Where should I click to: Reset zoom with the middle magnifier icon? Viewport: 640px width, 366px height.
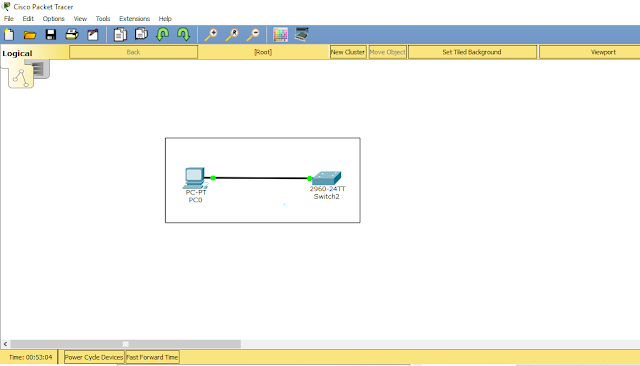[x=232, y=35]
